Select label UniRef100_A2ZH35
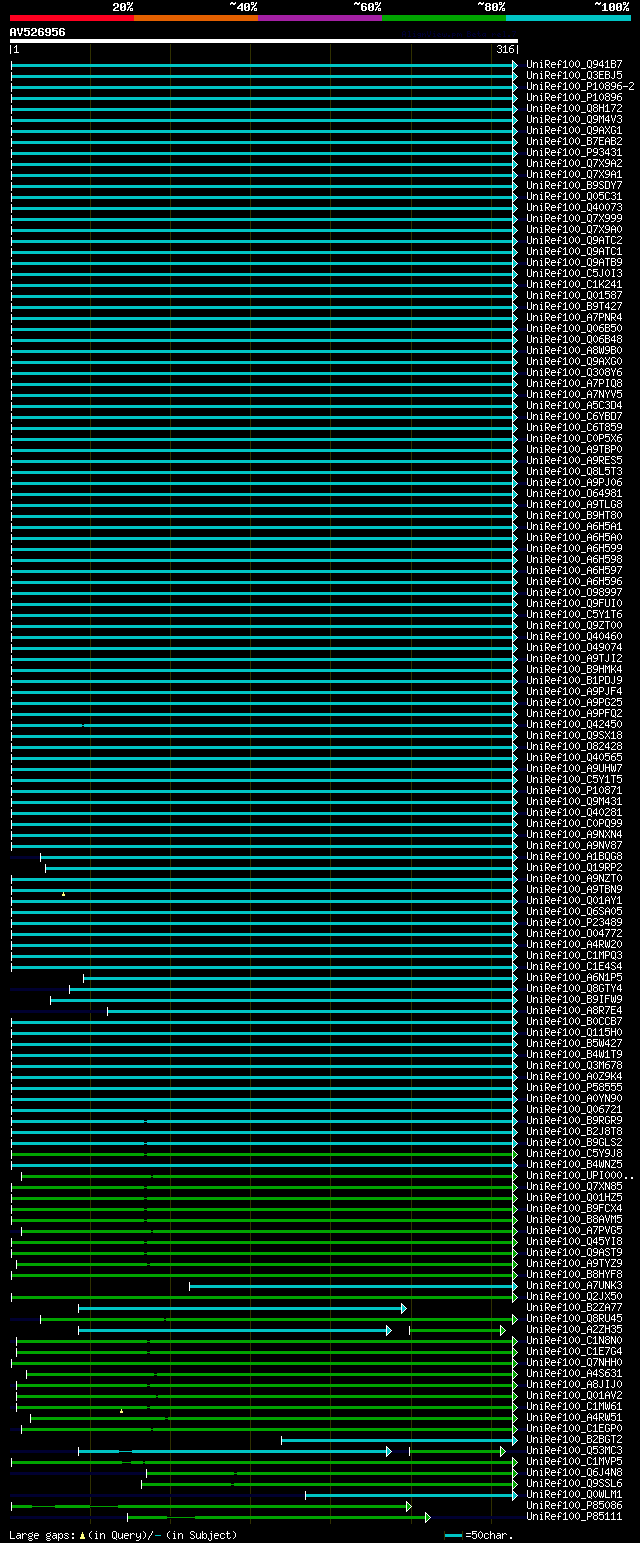The image size is (640, 1543). (x=574, y=1329)
